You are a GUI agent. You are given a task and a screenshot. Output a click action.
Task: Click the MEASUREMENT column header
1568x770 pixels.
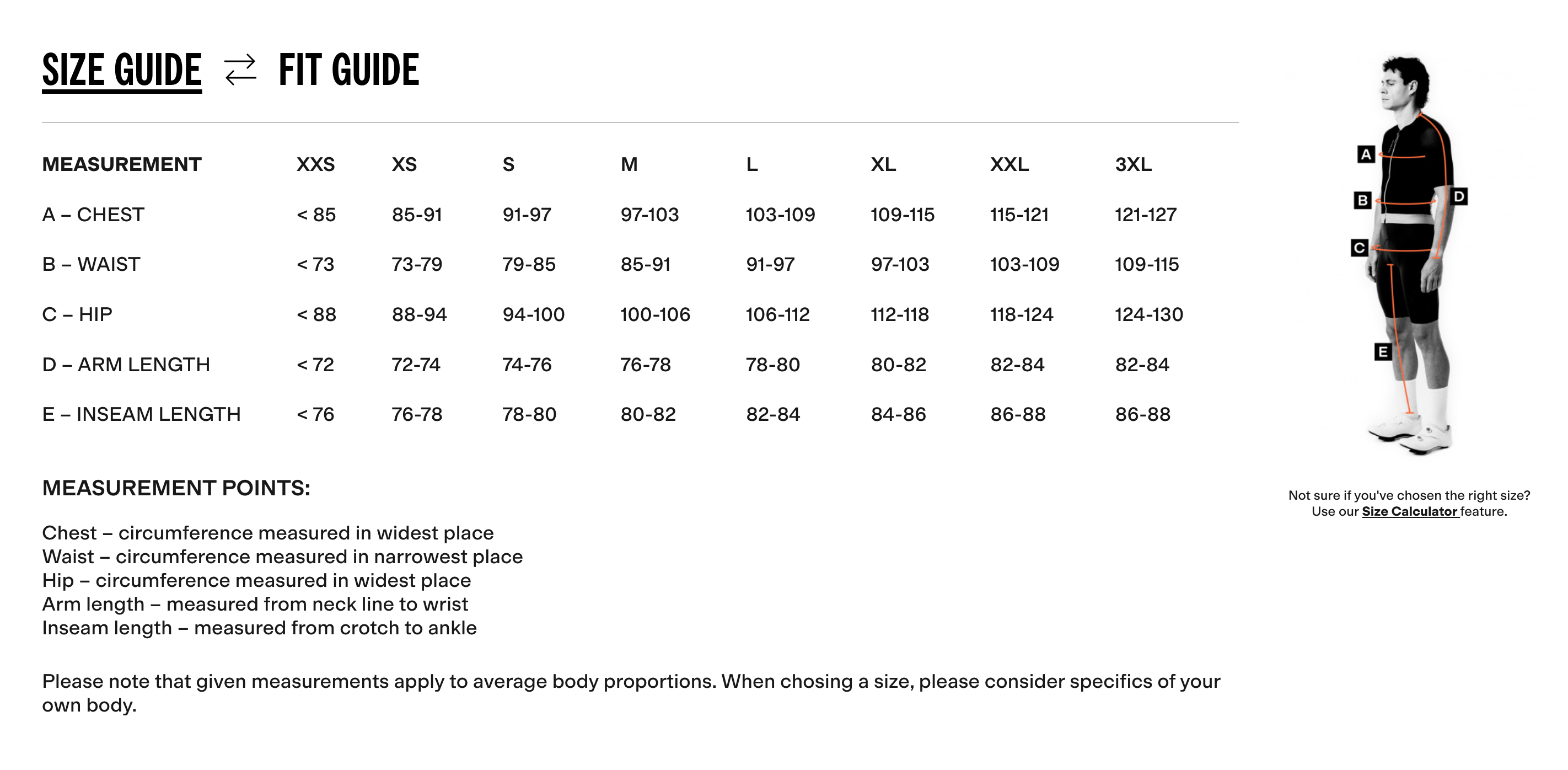coord(122,164)
